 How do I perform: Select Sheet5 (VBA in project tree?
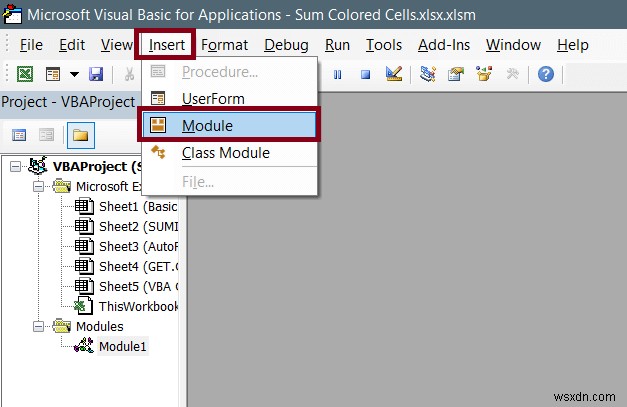pos(138,286)
